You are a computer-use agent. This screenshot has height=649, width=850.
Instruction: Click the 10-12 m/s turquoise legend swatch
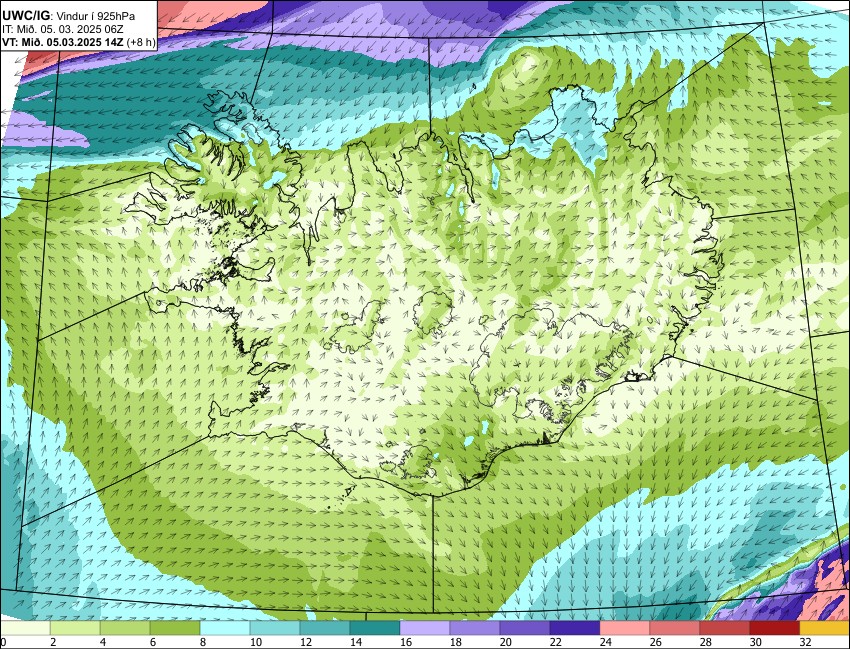click(275, 628)
